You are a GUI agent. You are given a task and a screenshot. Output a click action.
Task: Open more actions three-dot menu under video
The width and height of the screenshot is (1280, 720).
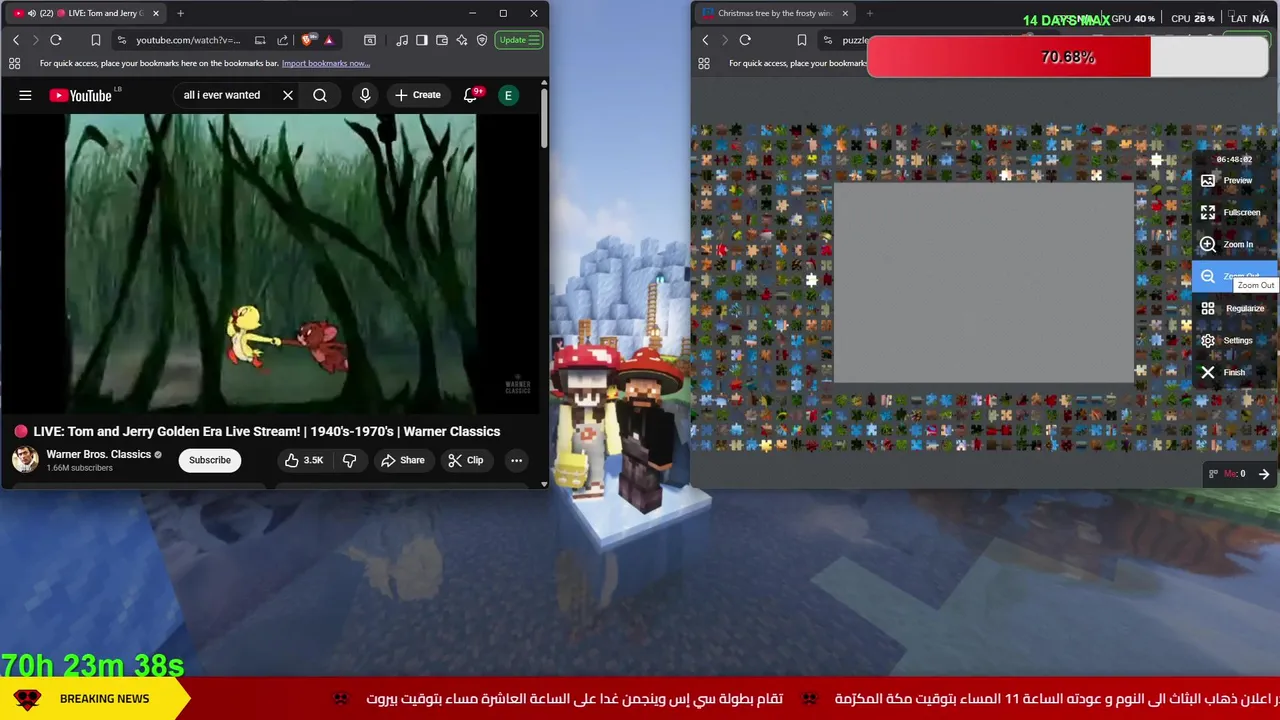point(516,460)
